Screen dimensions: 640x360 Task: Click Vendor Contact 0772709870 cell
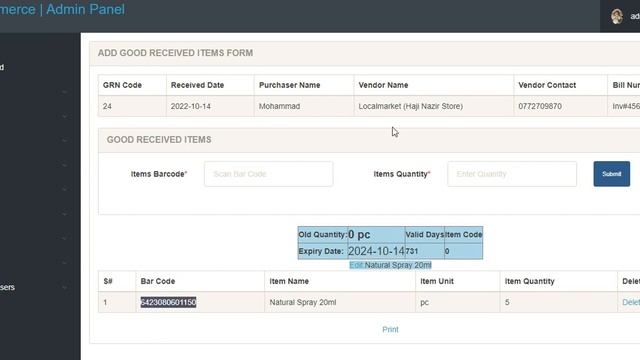coord(560,106)
